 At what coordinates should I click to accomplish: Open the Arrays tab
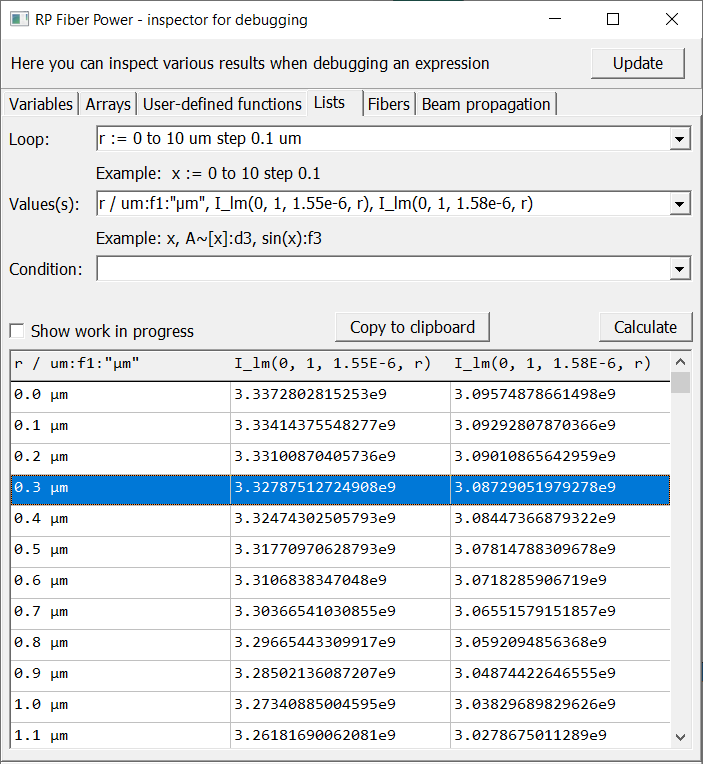click(x=107, y=104)
